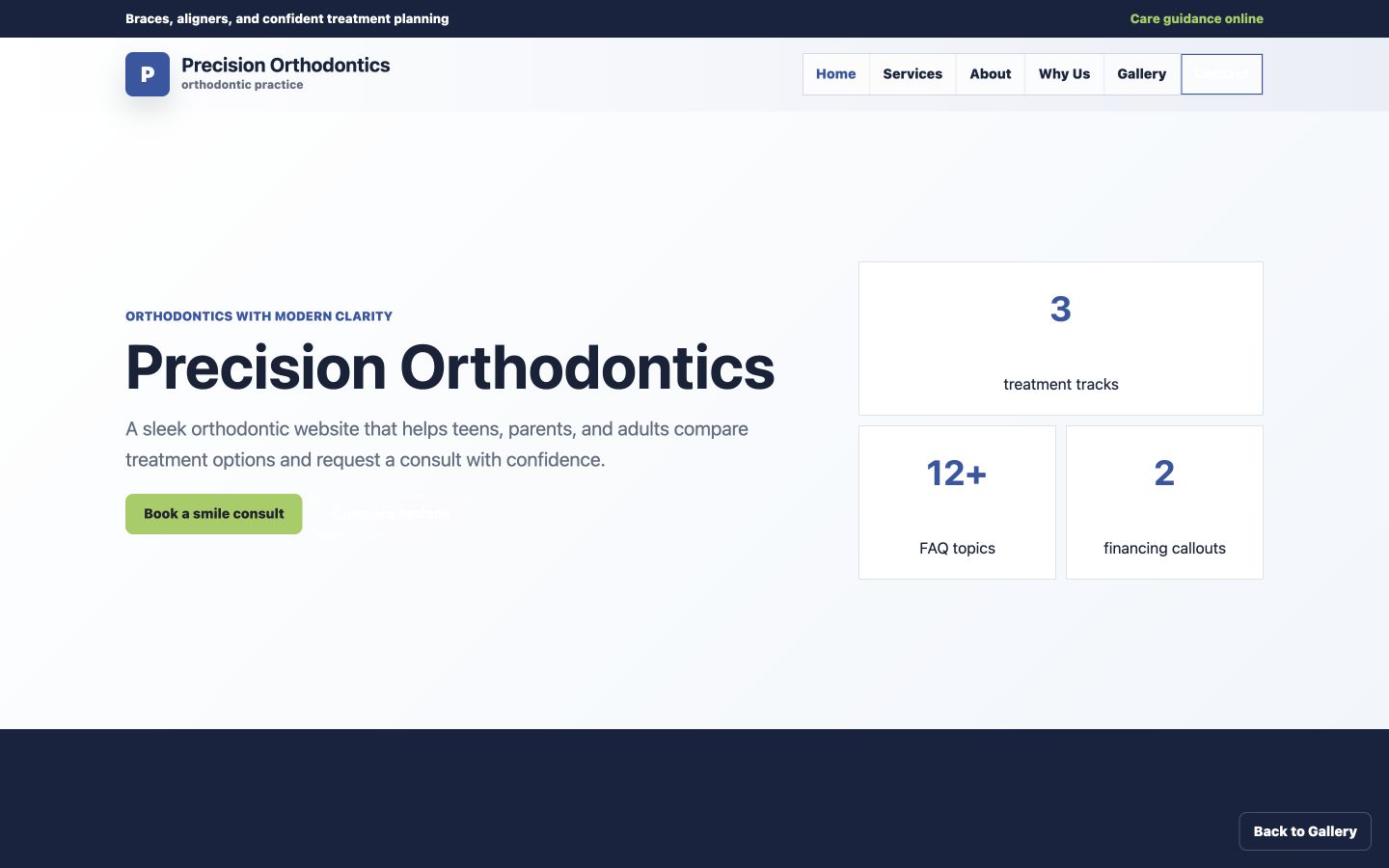Go to the Services nav item
The width and height of the screenshot is (1389, 868).
click(912, 74)
